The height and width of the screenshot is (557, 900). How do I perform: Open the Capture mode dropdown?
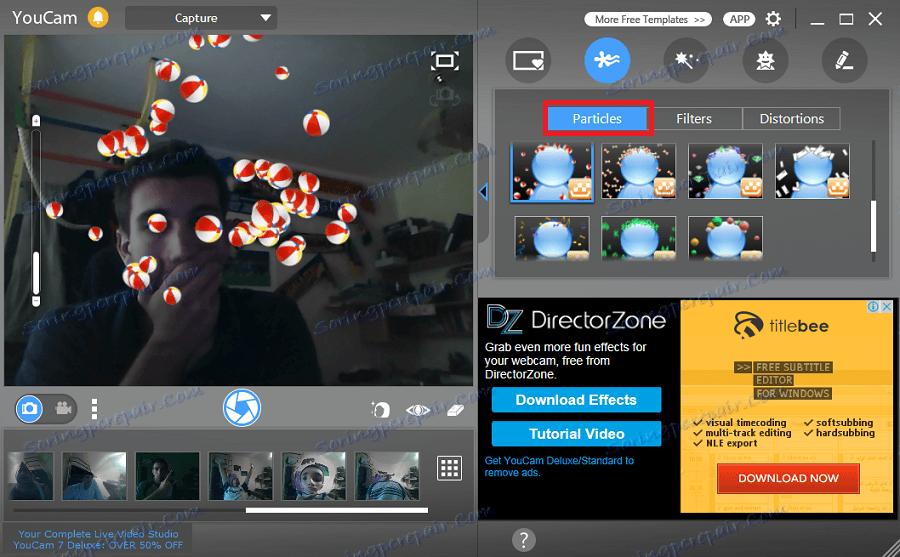tap(201, 18)
